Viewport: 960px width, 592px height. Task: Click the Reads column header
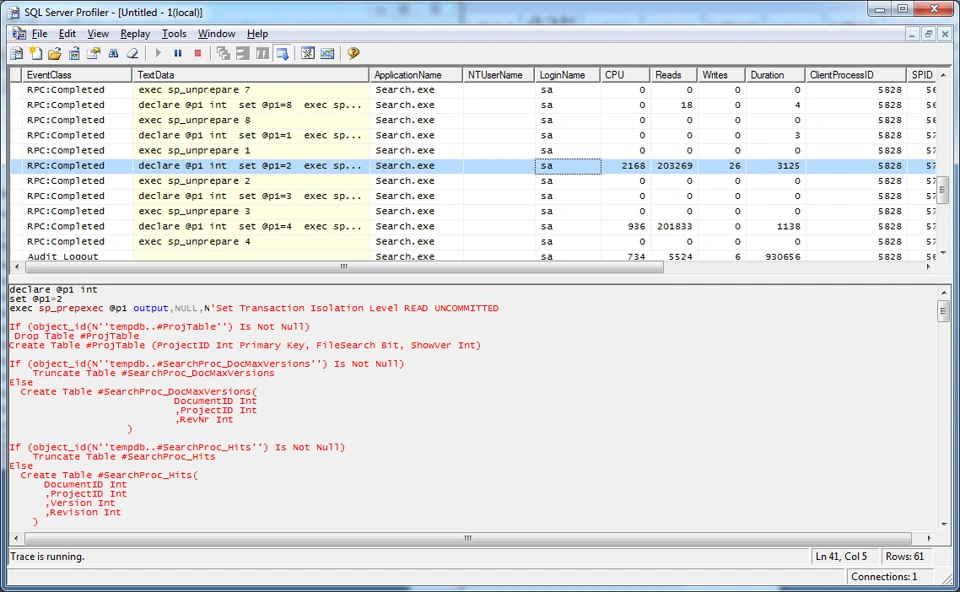click(x=673, y=75)
